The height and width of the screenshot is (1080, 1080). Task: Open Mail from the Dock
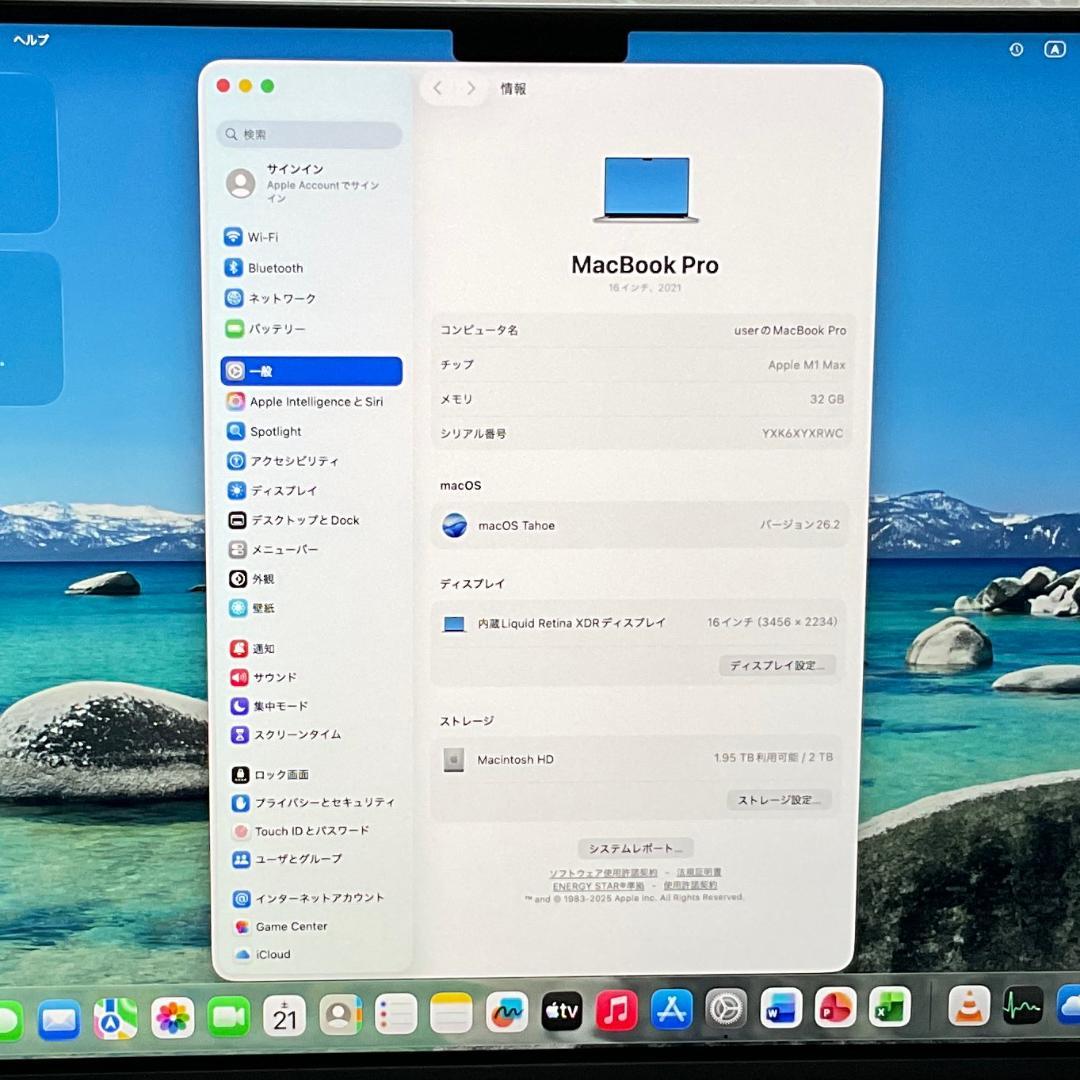point(59,1019)
